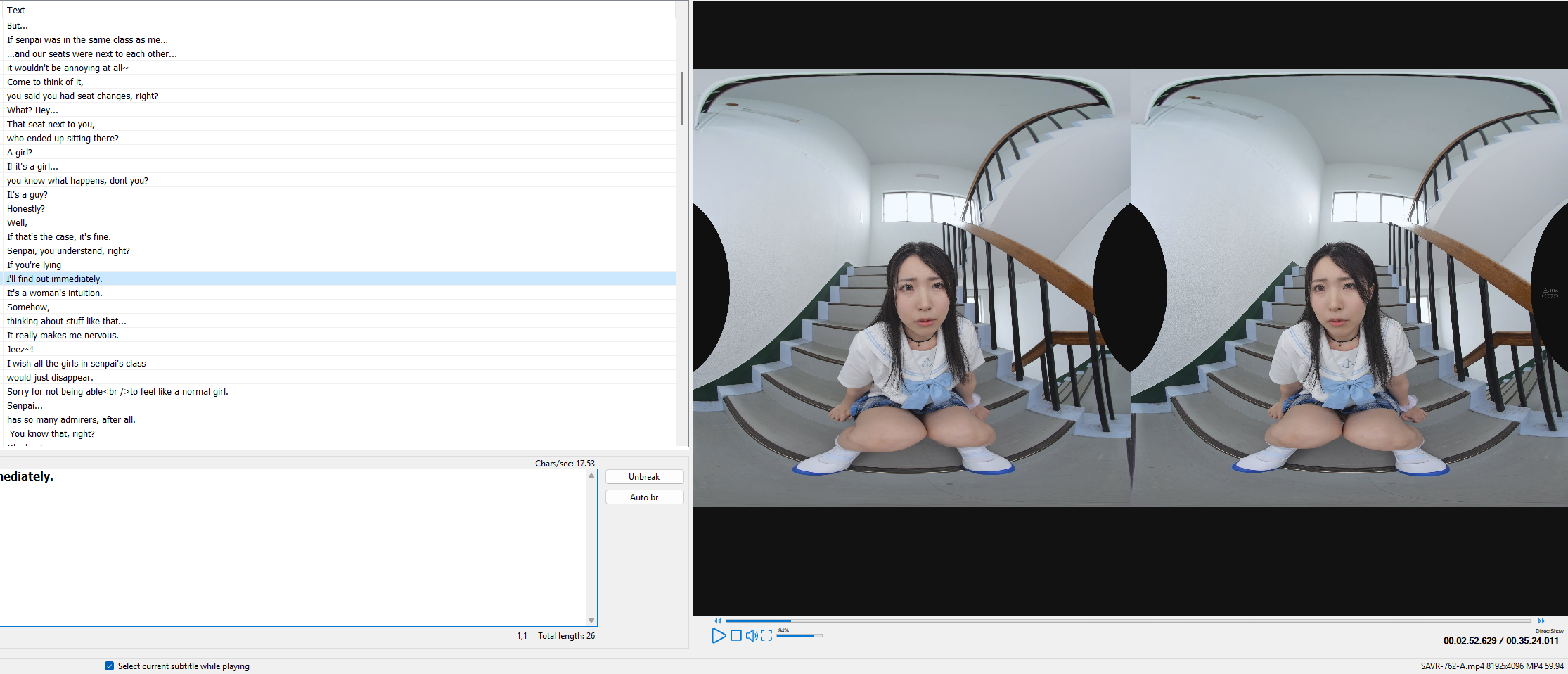Image resolution: width=1568 pixels, height=674 pixels.
Task: Select line "It really makes me nervous."
Action: (339, 336)
